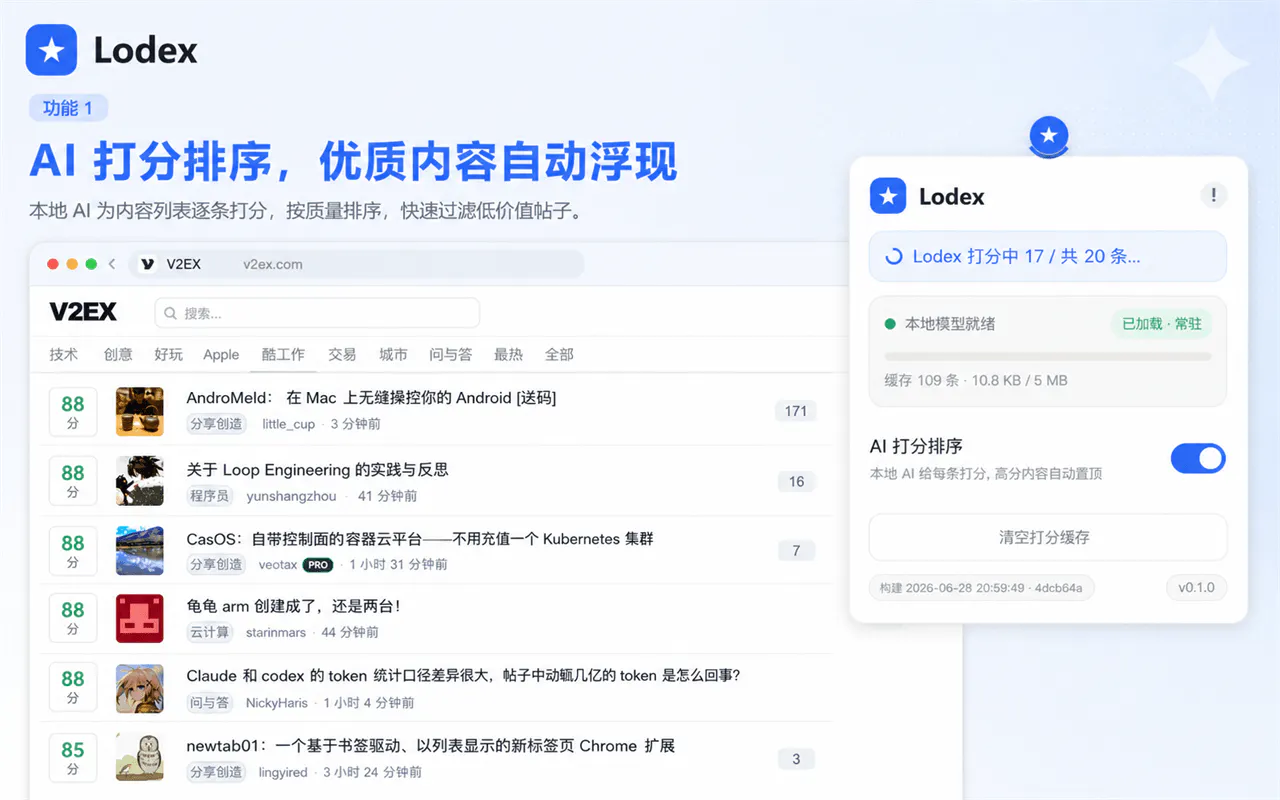Click the 云计算 node tag
The height and width of the screenshot is (800, 1280).
(x=209, y=632)
